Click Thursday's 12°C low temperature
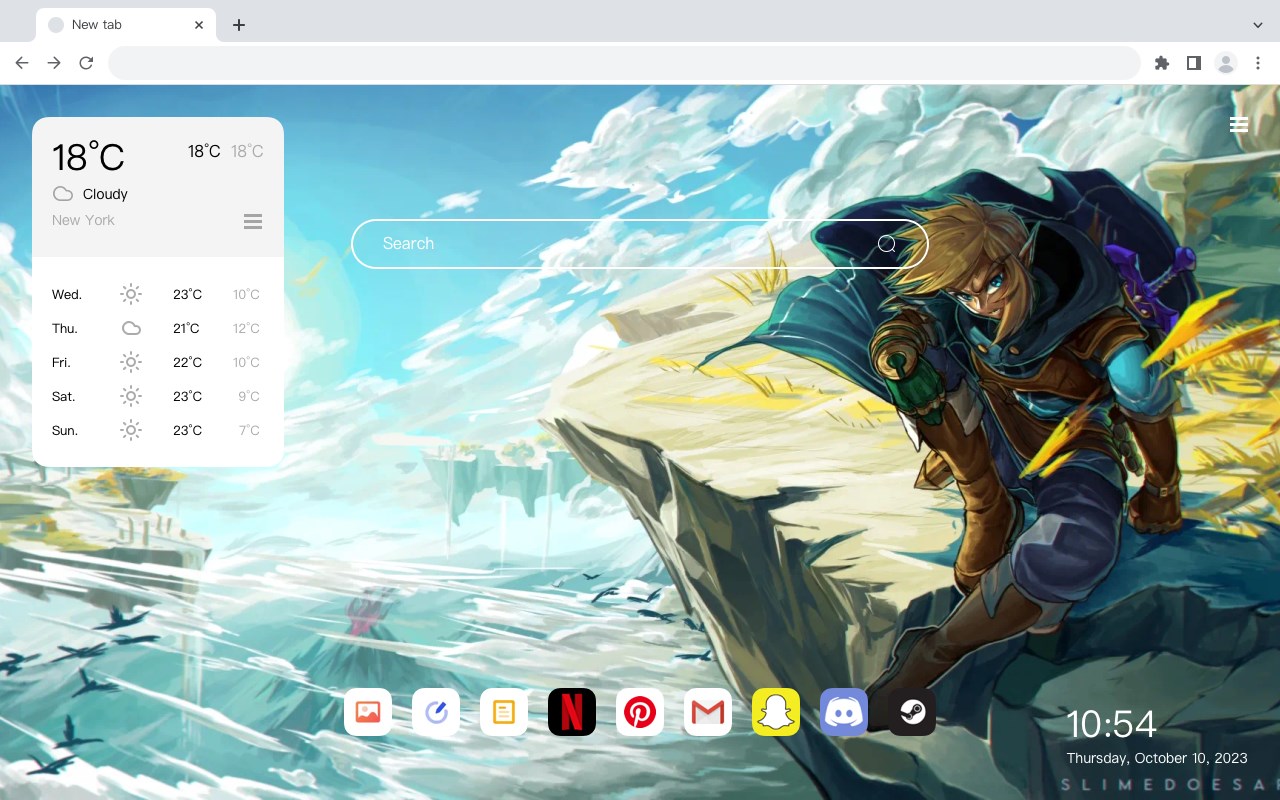1280x800 pixels. pyautogui.click(x=246, y=328)
